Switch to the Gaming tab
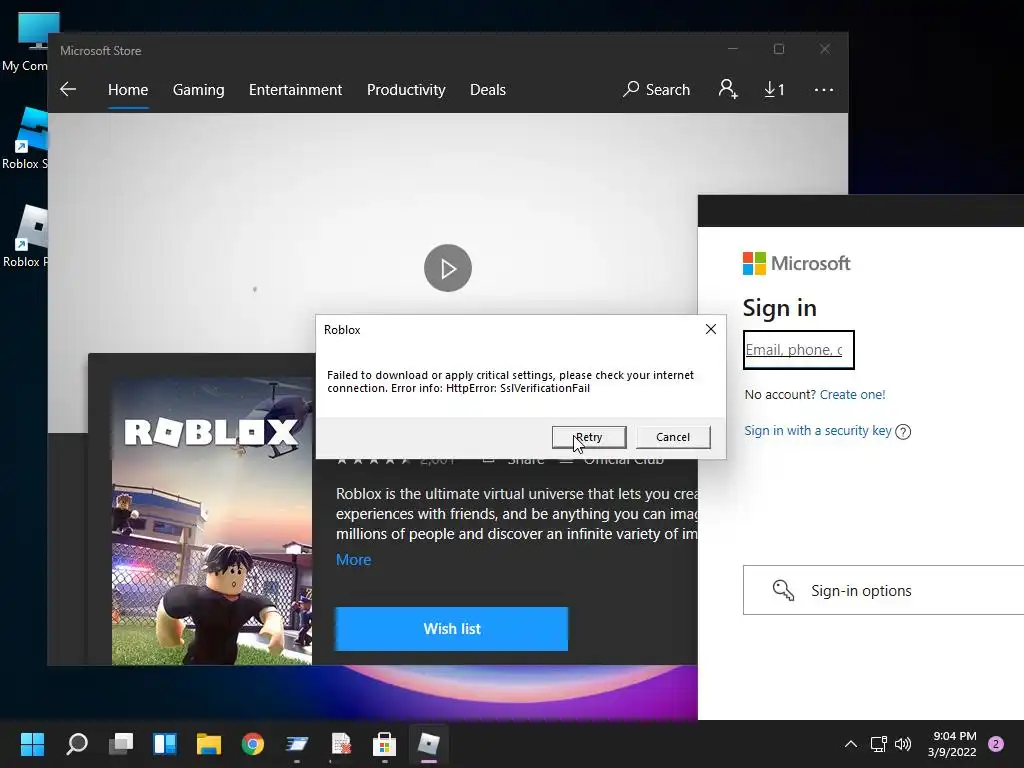Image resolution: width=1024 pixels, height=768 pixels. click(x=199, y=89)
